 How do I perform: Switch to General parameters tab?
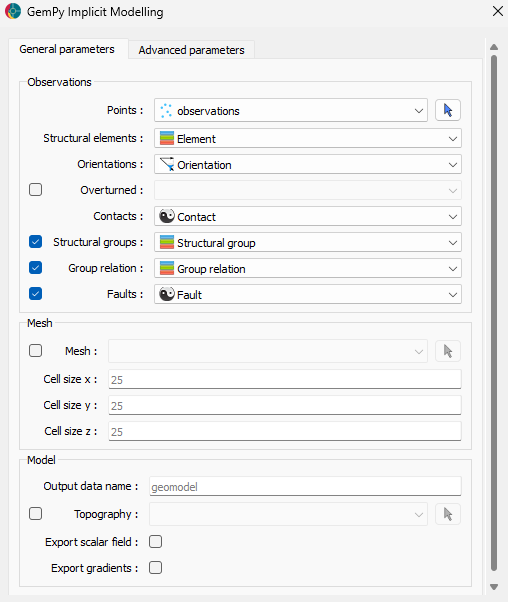pos(67,49)
